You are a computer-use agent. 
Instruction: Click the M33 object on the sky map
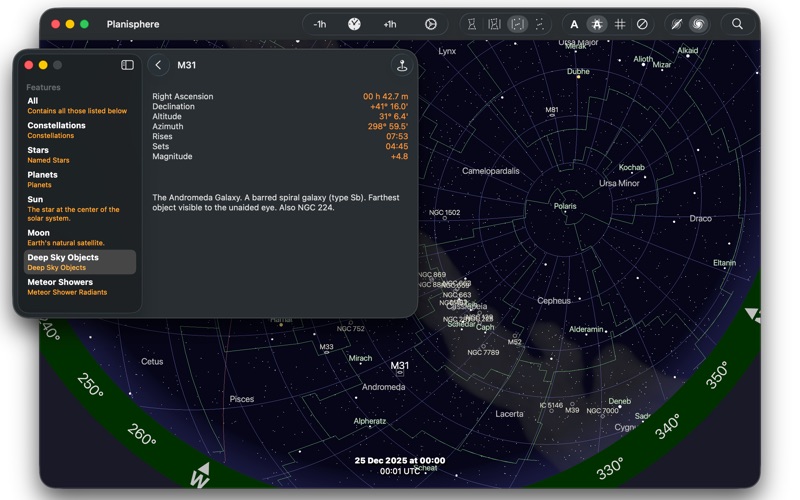(327, 353)
